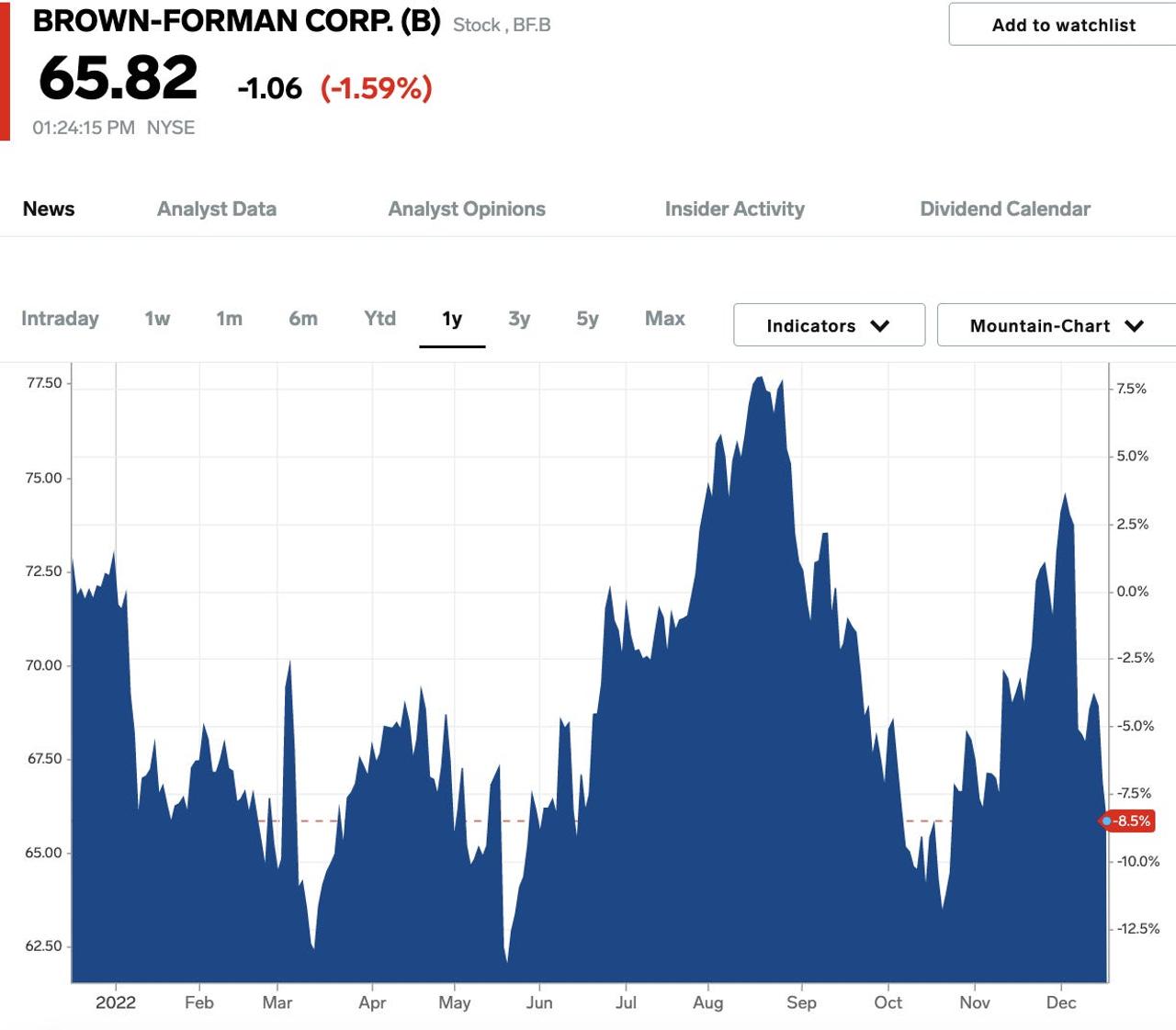The height and width of the screenshot is (1030, 1176).
Task: Click the 70.00 price axis label
Action: pyautogui.click(x=44, y=665)
